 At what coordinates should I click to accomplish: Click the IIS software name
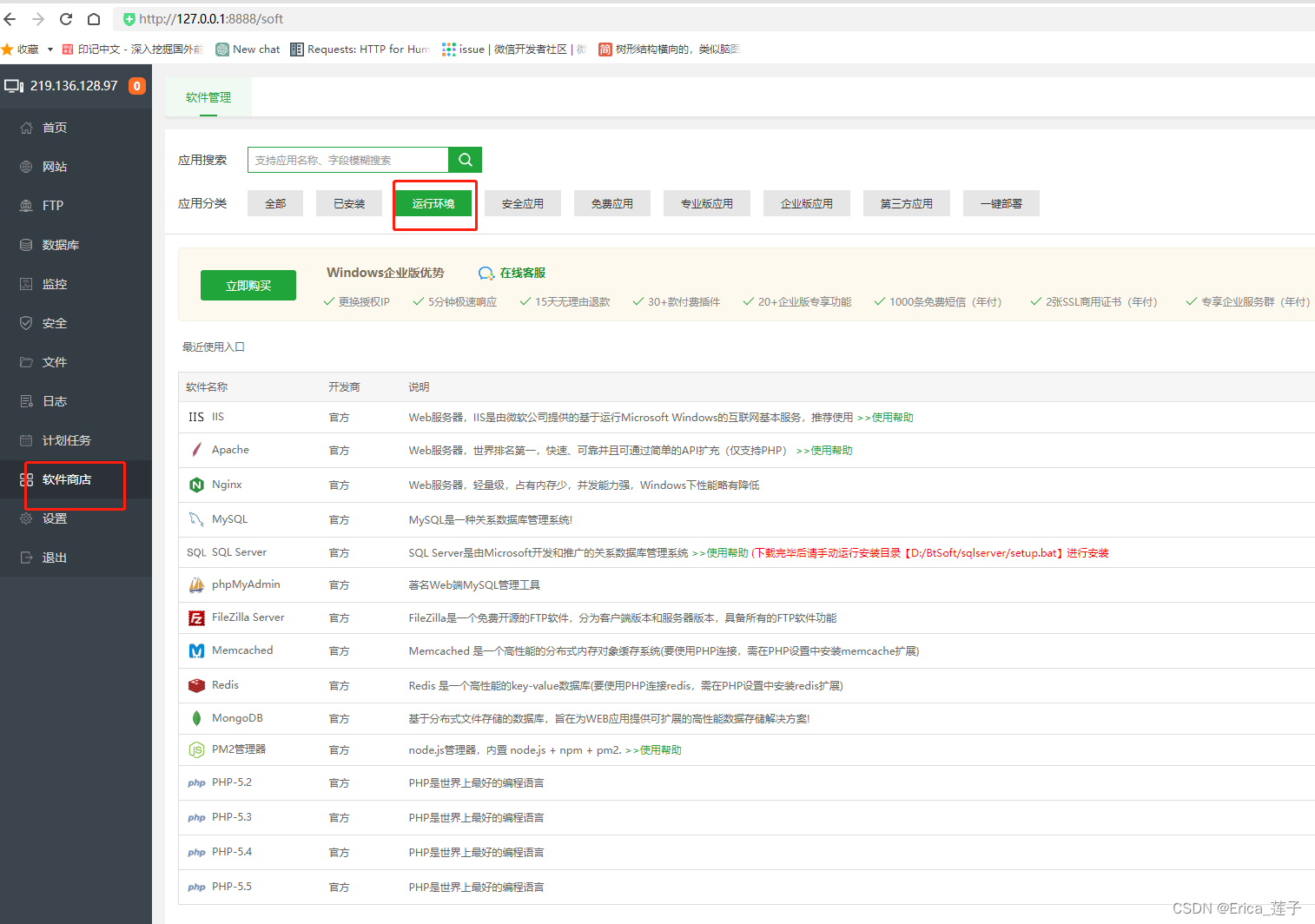pyautogui.click(x=218, y=417)
